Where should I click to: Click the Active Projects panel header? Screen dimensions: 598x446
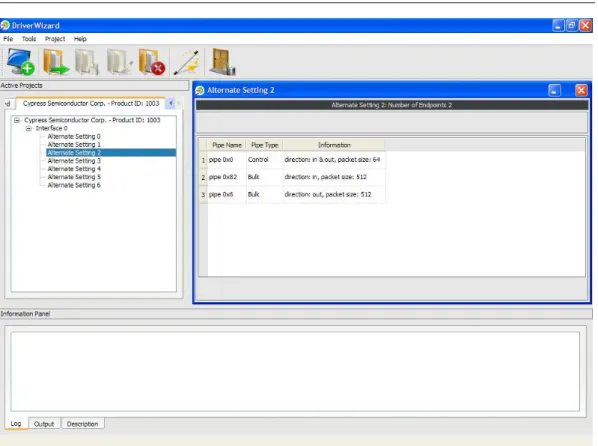click(94, 85)
